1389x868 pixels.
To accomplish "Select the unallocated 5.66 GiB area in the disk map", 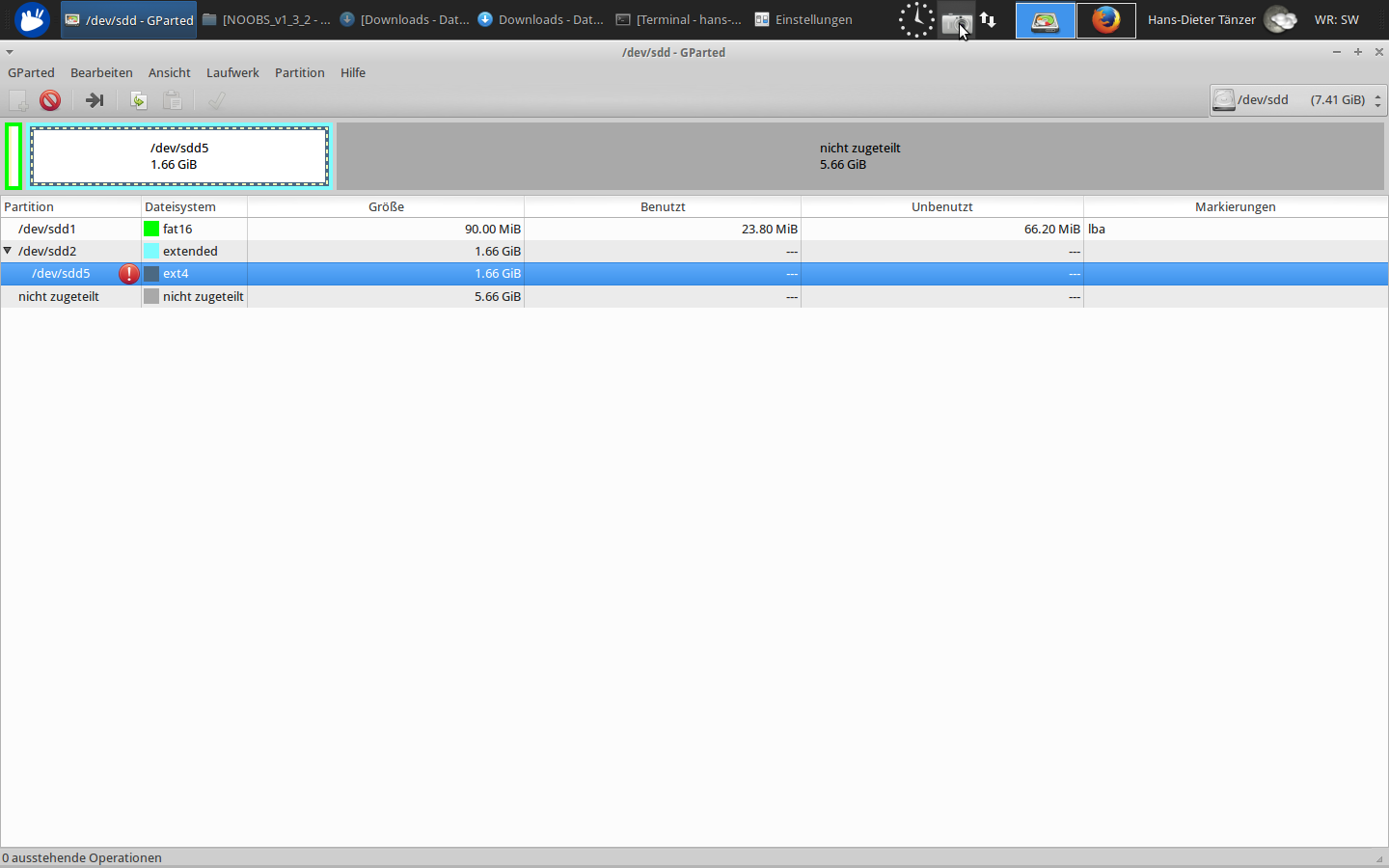I will (x=860, y=156).
